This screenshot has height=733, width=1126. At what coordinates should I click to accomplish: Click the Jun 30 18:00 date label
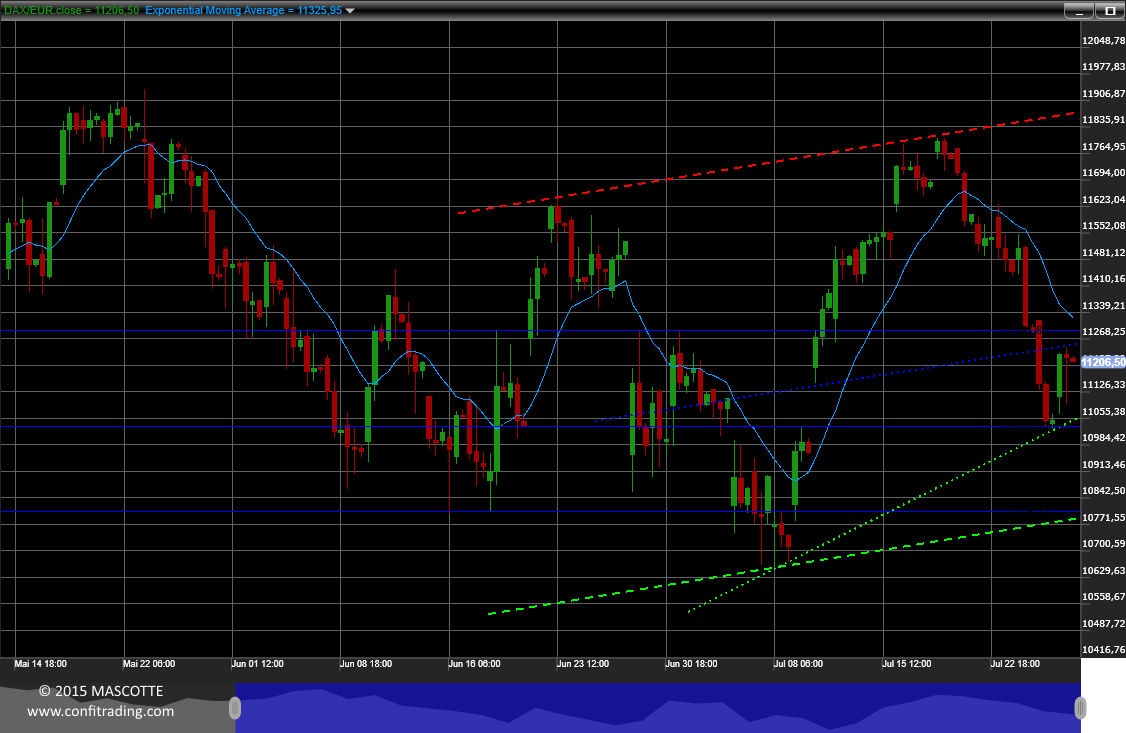(691, 664)
